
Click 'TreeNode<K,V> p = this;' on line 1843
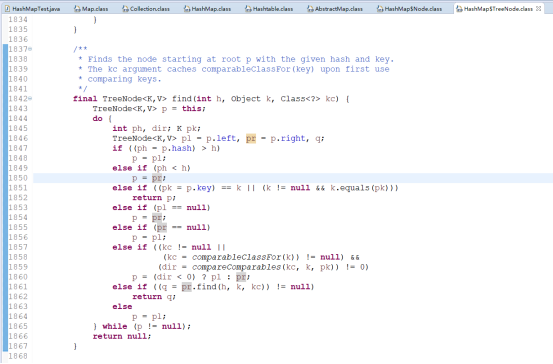(x=149, y=109)
